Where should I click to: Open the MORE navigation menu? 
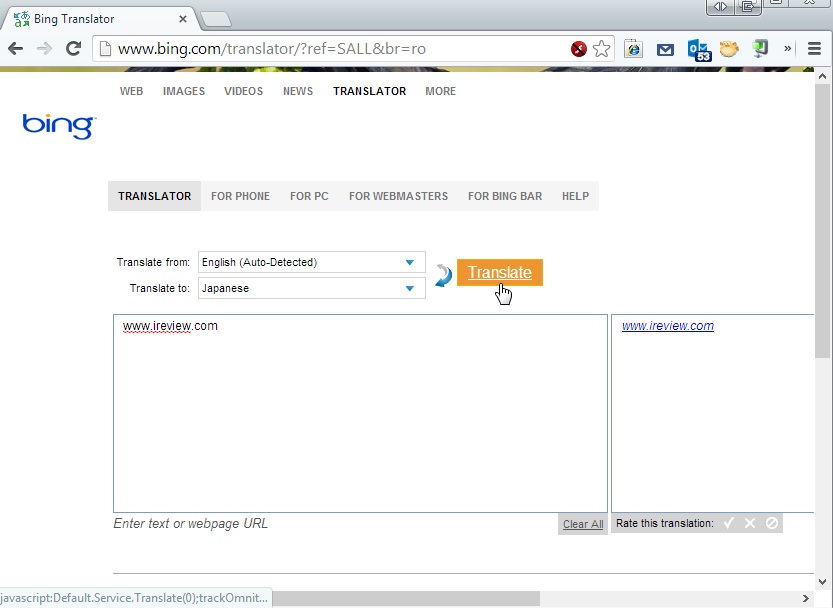point(440,91)
